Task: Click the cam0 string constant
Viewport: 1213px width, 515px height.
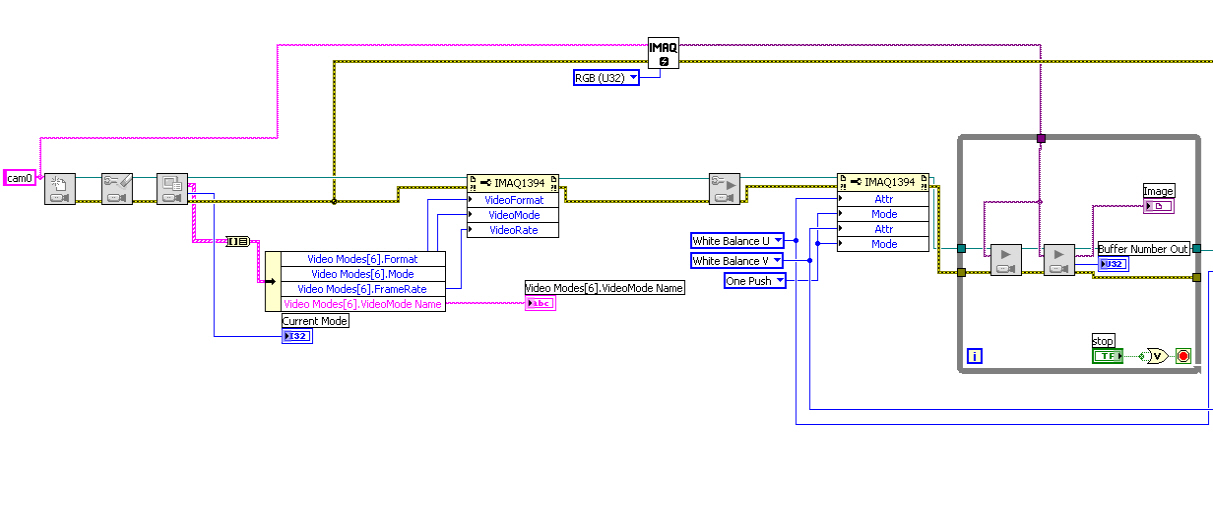Action: coord(20,178)
